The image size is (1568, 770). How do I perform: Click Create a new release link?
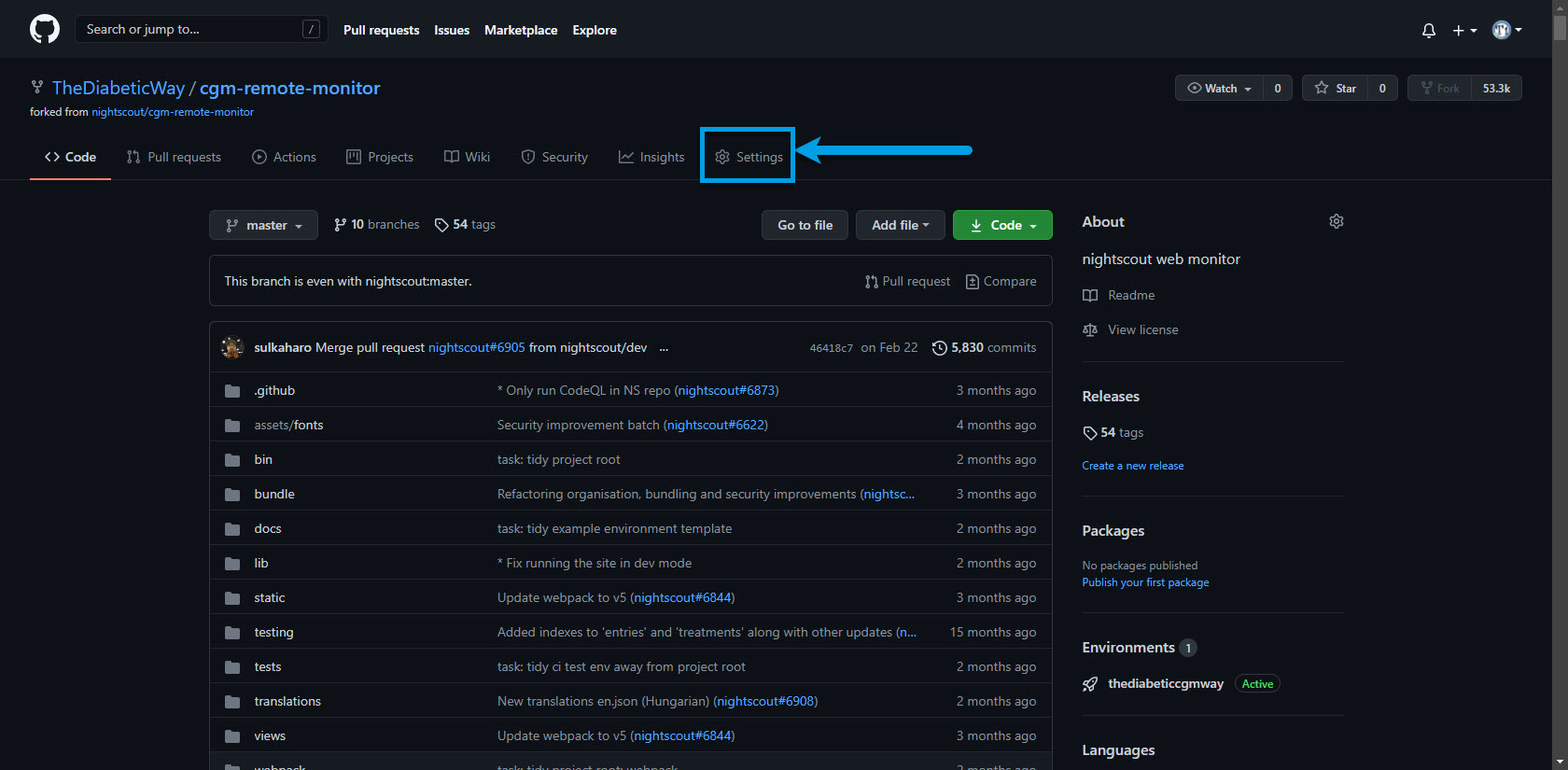pos(1132,466)
